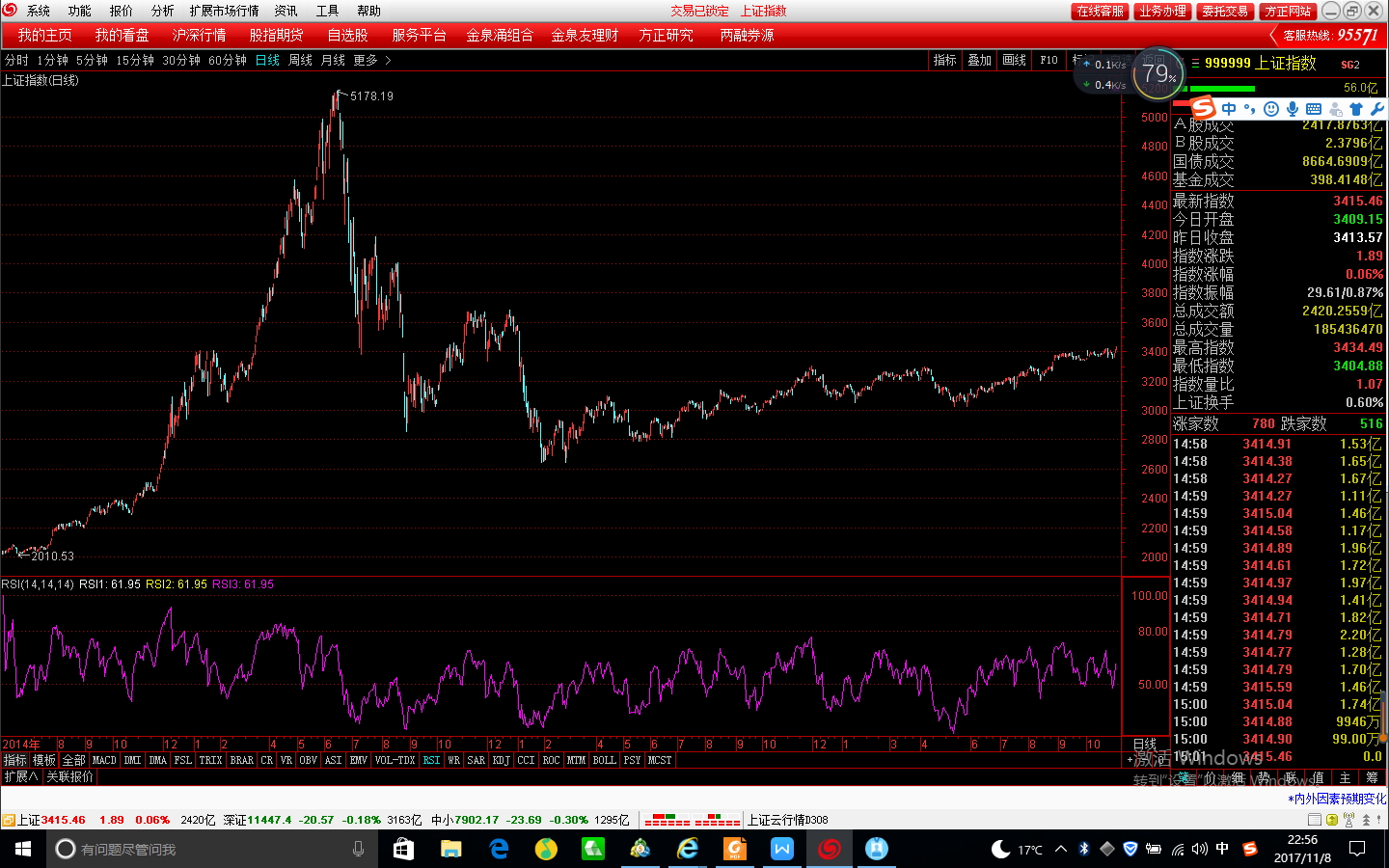Click the 关联报价 tab

click(x=69, y=776)
